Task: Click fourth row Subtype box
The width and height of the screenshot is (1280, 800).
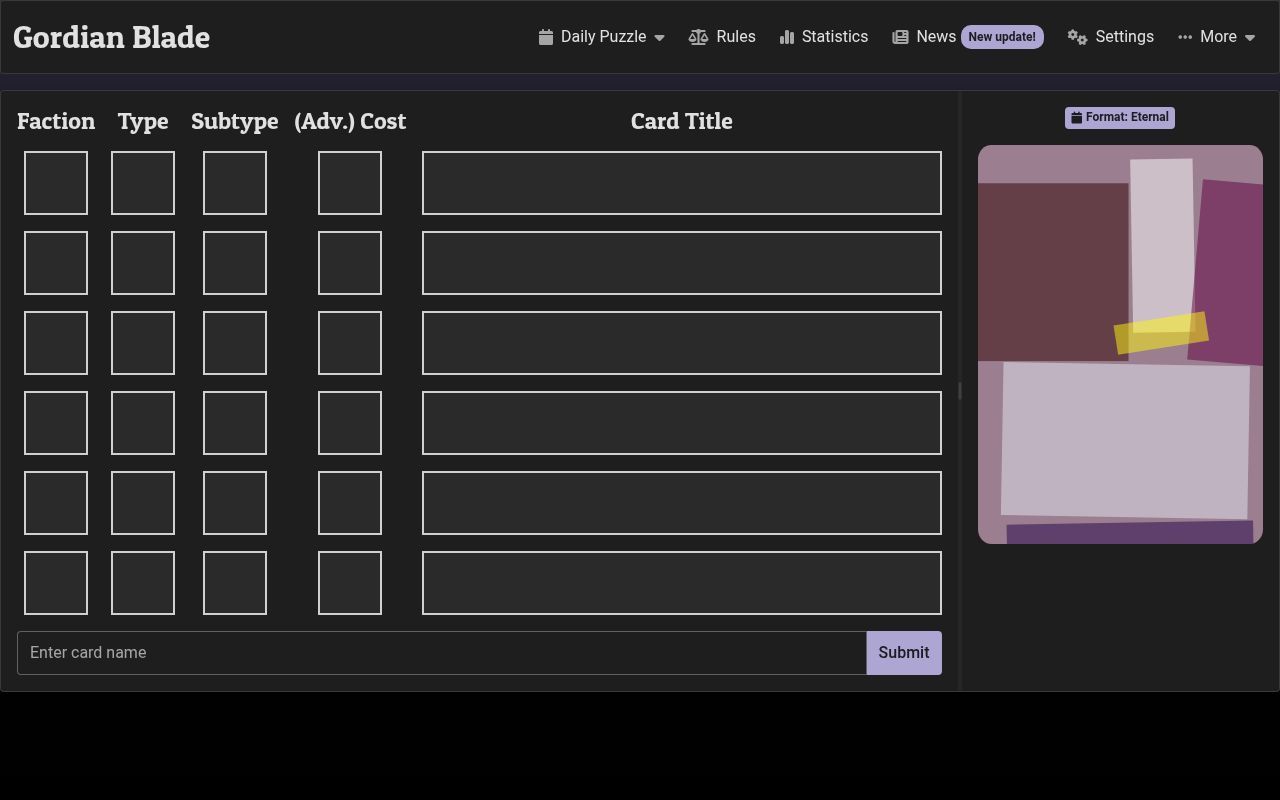Action: coord(235,423)
